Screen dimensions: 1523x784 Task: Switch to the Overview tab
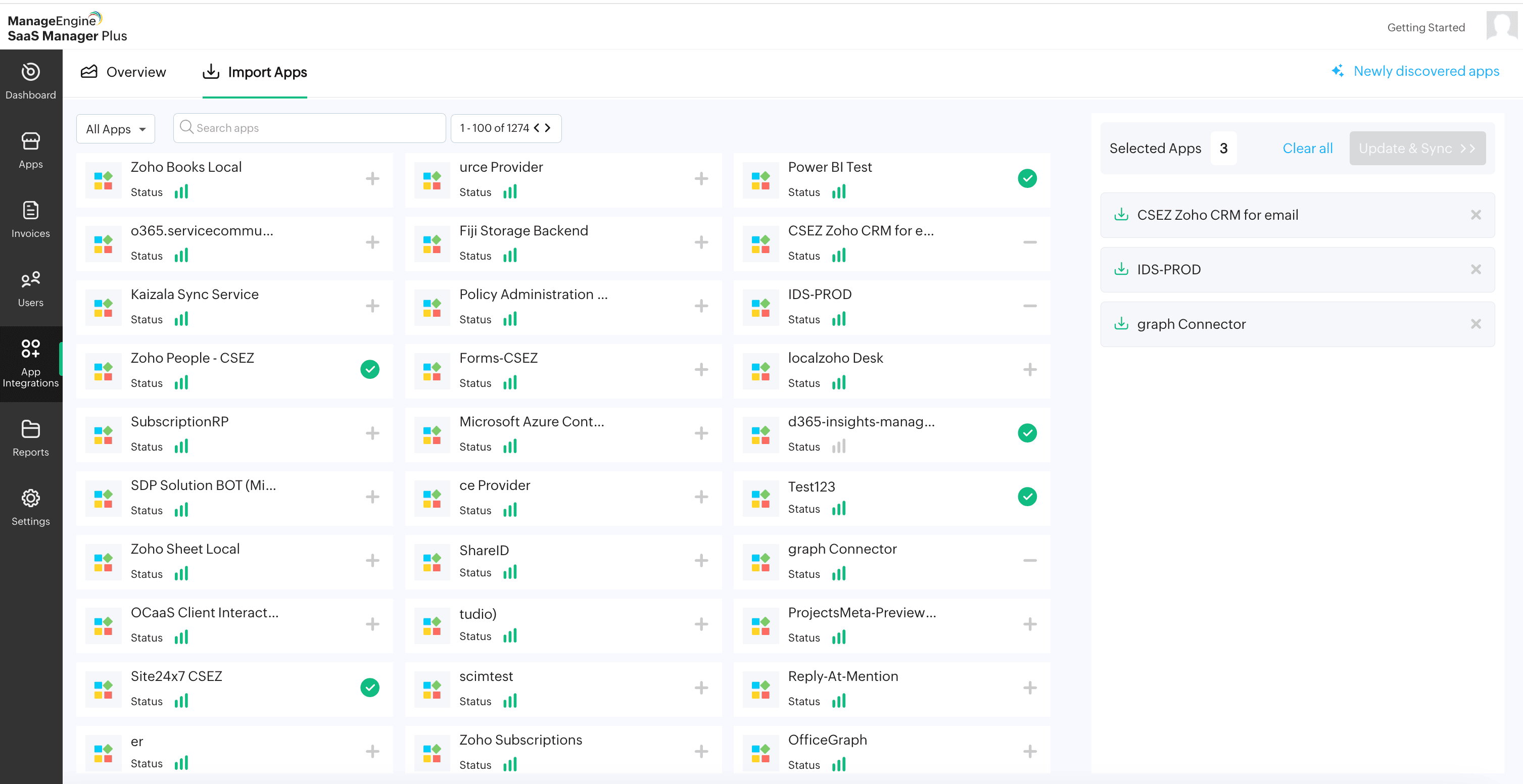pyautogui.click(x=124, y=72)
